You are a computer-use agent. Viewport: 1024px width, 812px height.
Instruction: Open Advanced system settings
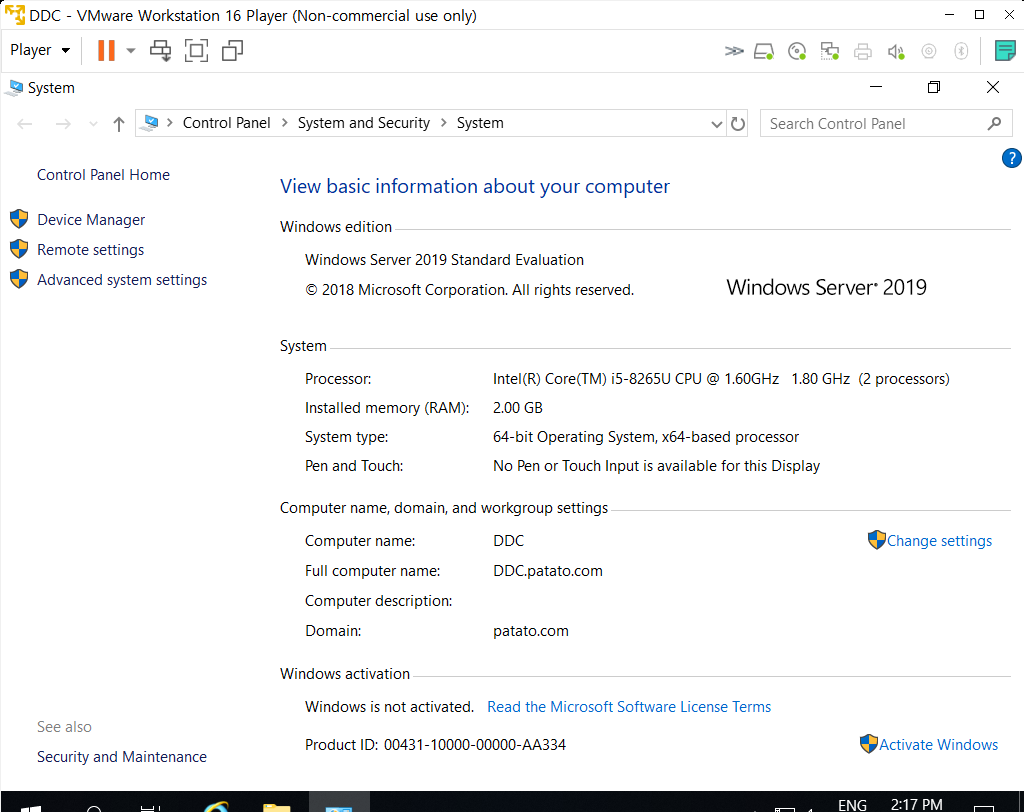121,280
